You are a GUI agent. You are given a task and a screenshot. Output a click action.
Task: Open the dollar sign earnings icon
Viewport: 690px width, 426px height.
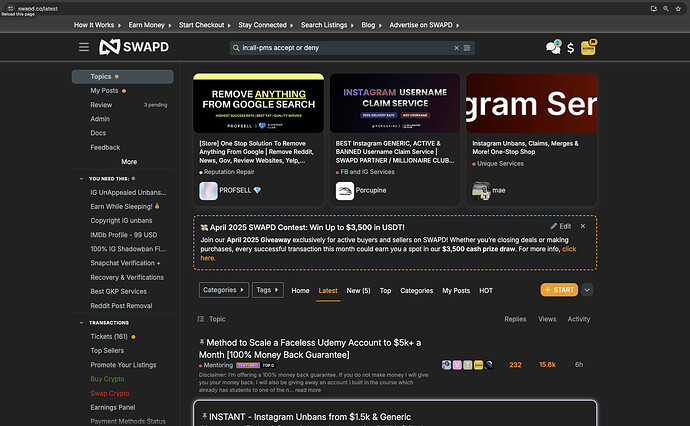tap(570, 48)
